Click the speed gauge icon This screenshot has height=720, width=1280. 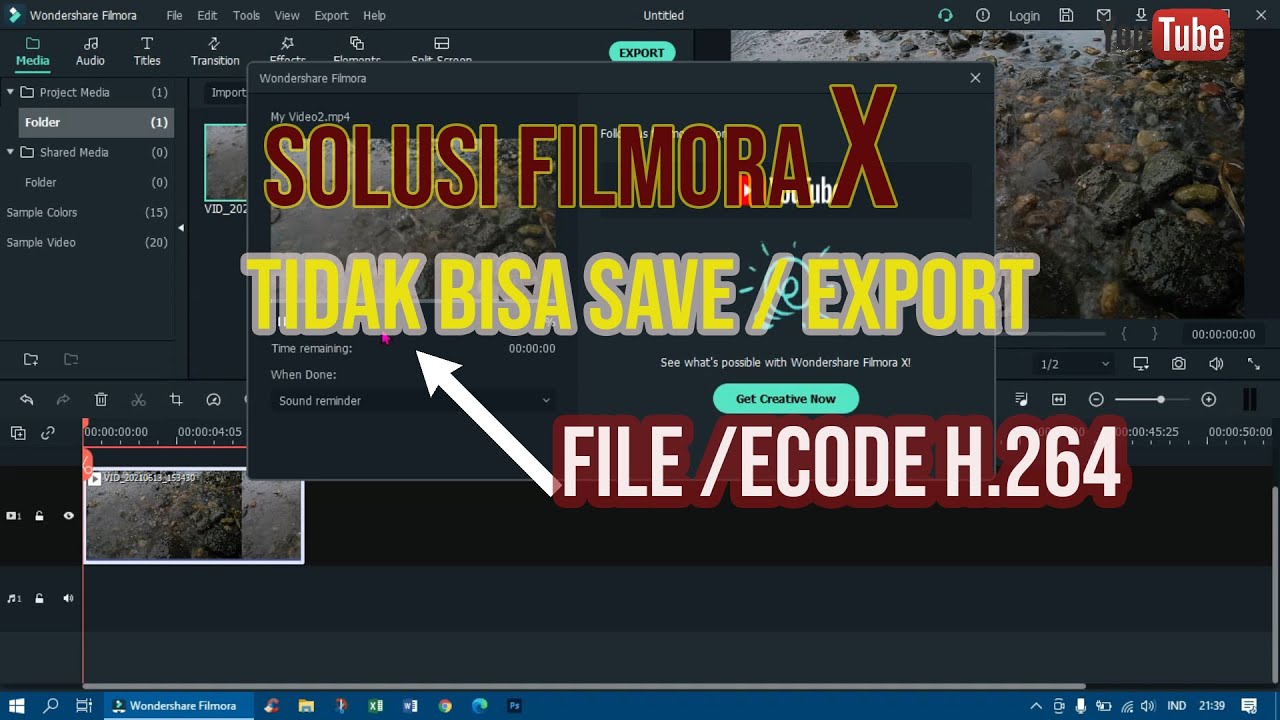tap(213, 400)
